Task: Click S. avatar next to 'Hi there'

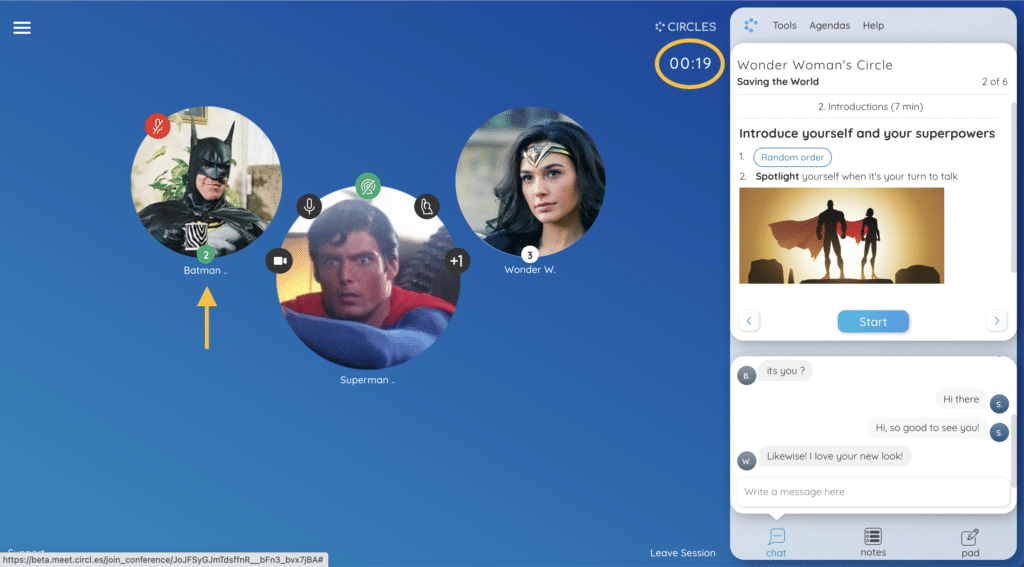Action: [999, 404]
